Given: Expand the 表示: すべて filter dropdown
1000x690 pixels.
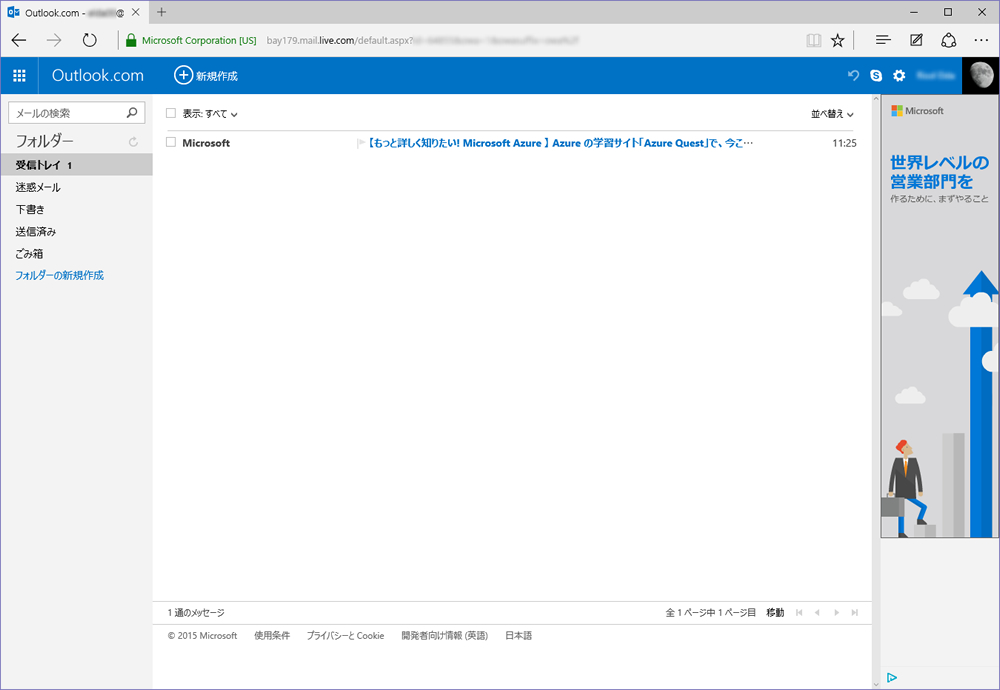Looking at the screenshot, I should [210, 114].
